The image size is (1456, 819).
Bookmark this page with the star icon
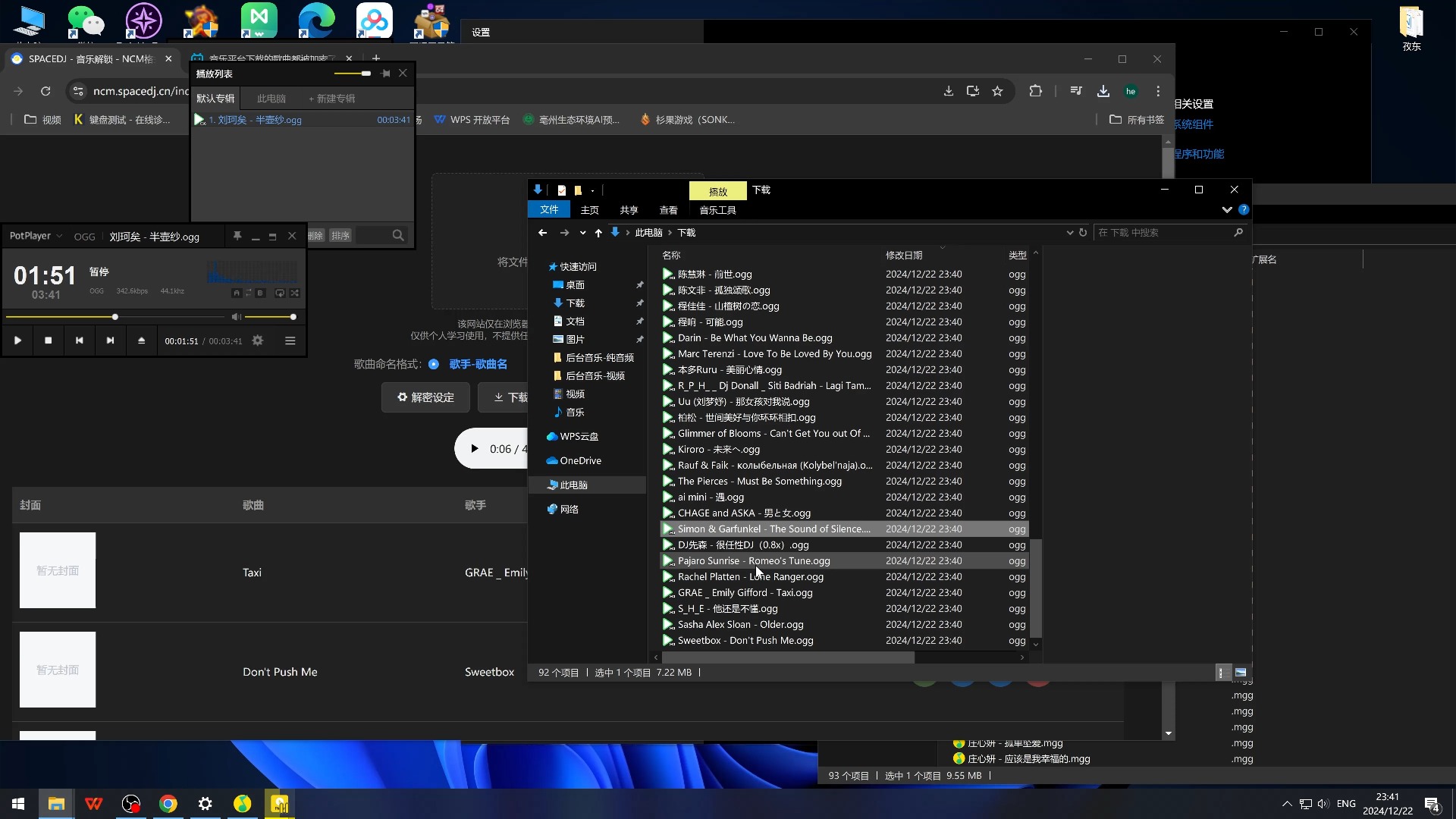point(997,91)
